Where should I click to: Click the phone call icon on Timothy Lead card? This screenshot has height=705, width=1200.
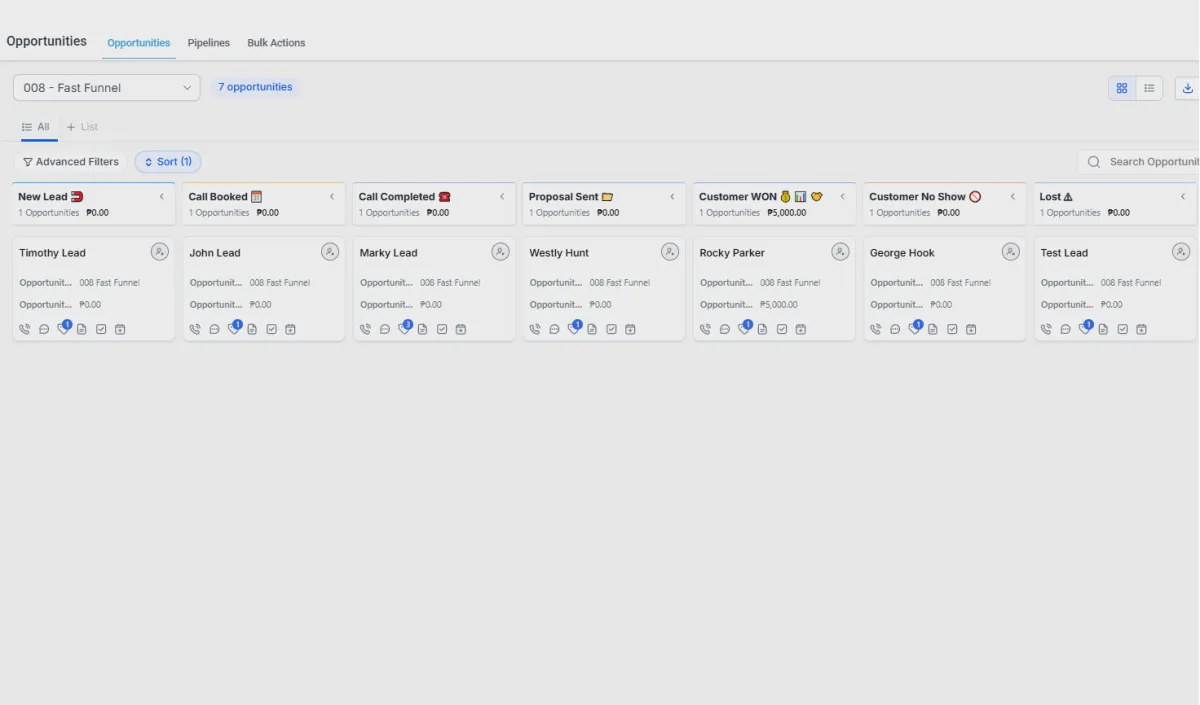point(25,329)
